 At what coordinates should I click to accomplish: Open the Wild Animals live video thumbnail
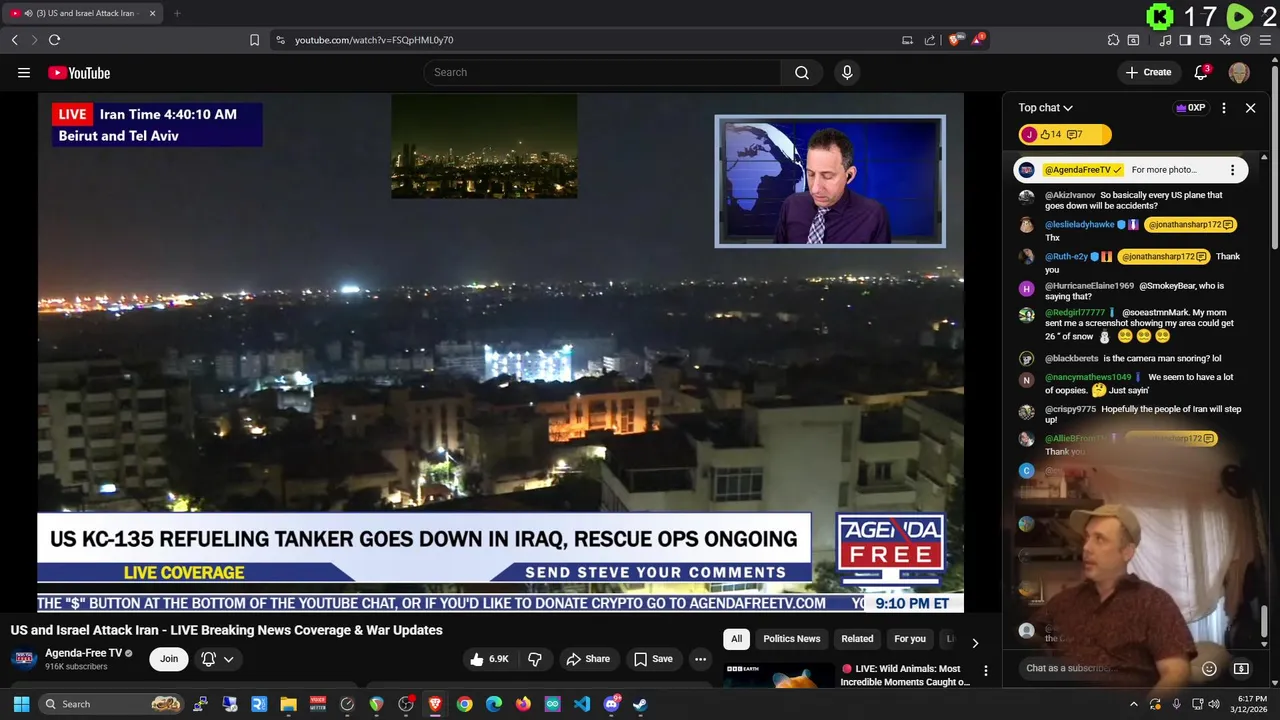(779, 675)
